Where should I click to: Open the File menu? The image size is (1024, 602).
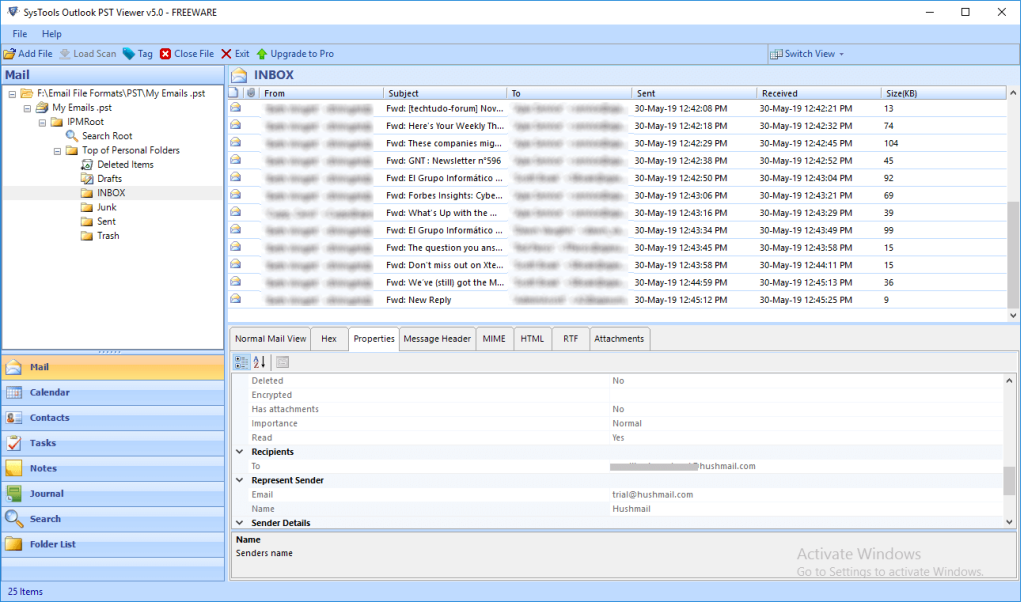tap(20, 34)
